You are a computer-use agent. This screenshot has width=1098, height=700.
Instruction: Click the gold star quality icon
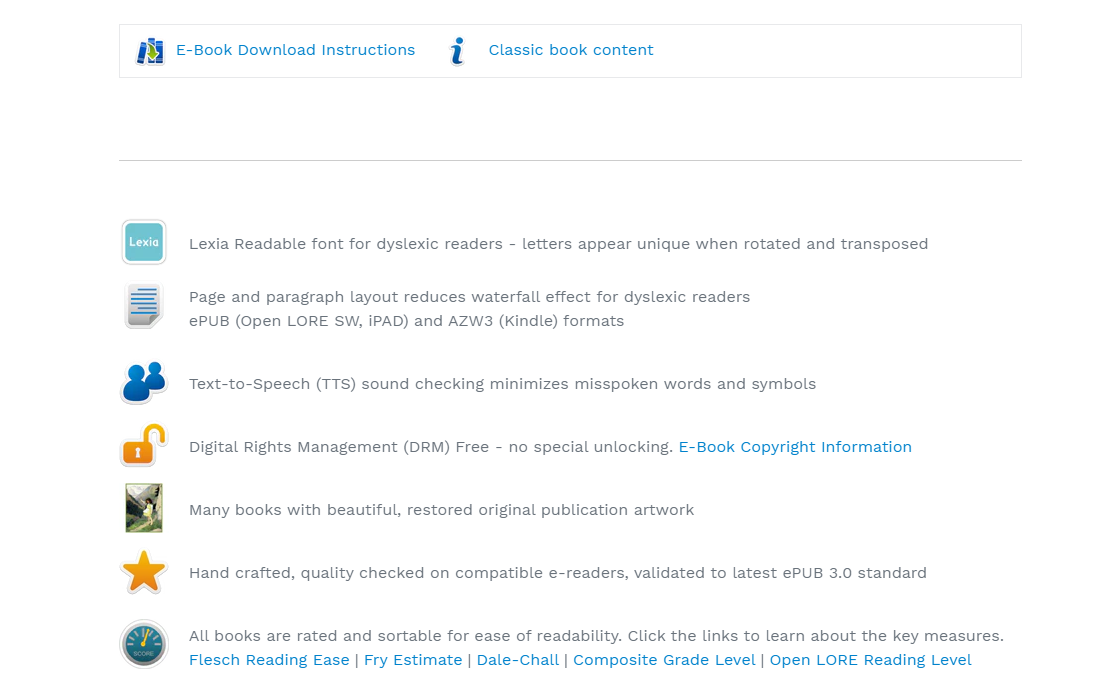[144, 573]
